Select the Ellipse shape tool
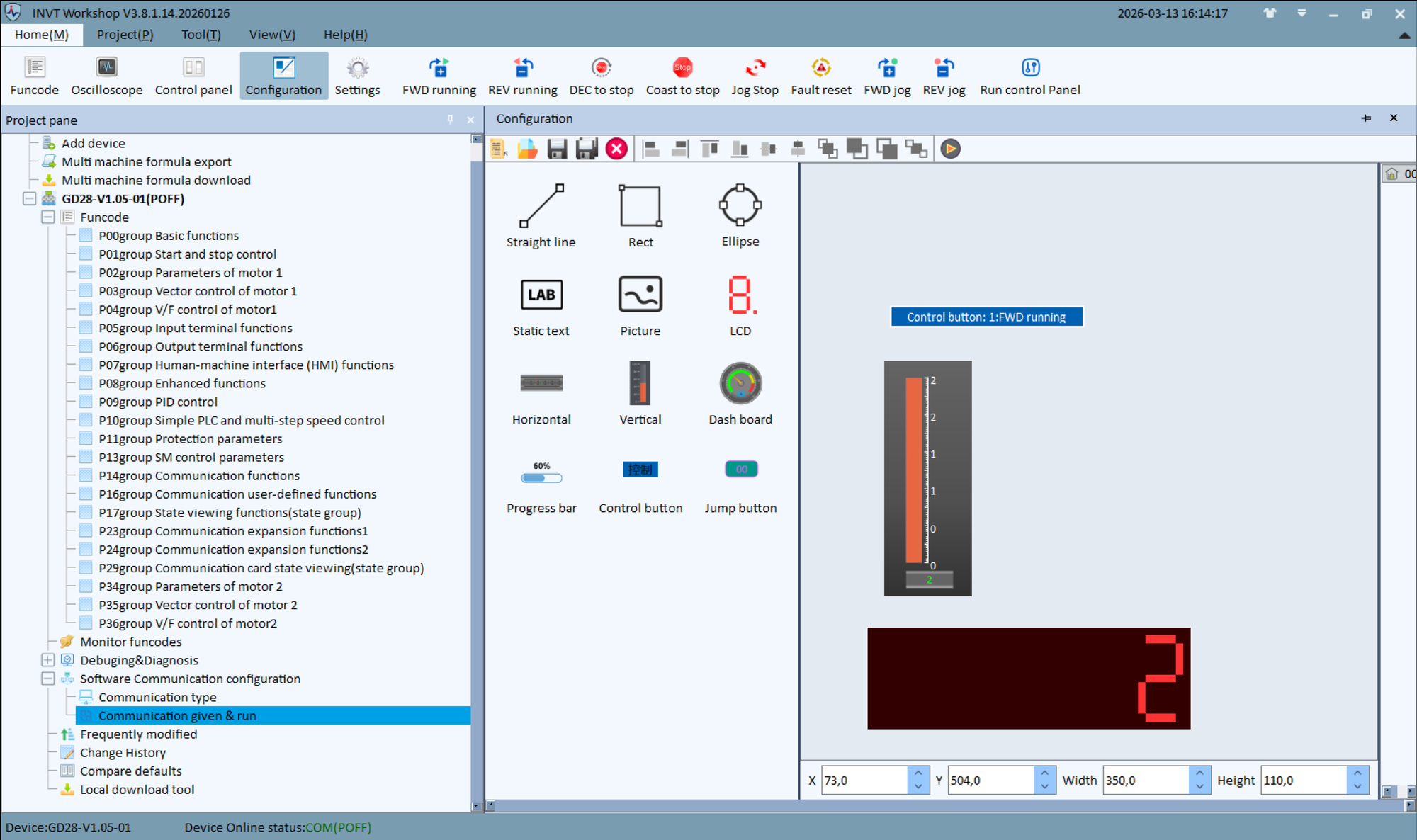Image resolution: width=1417 pixels, height=840 pixels. pyautogui.click(x=740, y=206)
